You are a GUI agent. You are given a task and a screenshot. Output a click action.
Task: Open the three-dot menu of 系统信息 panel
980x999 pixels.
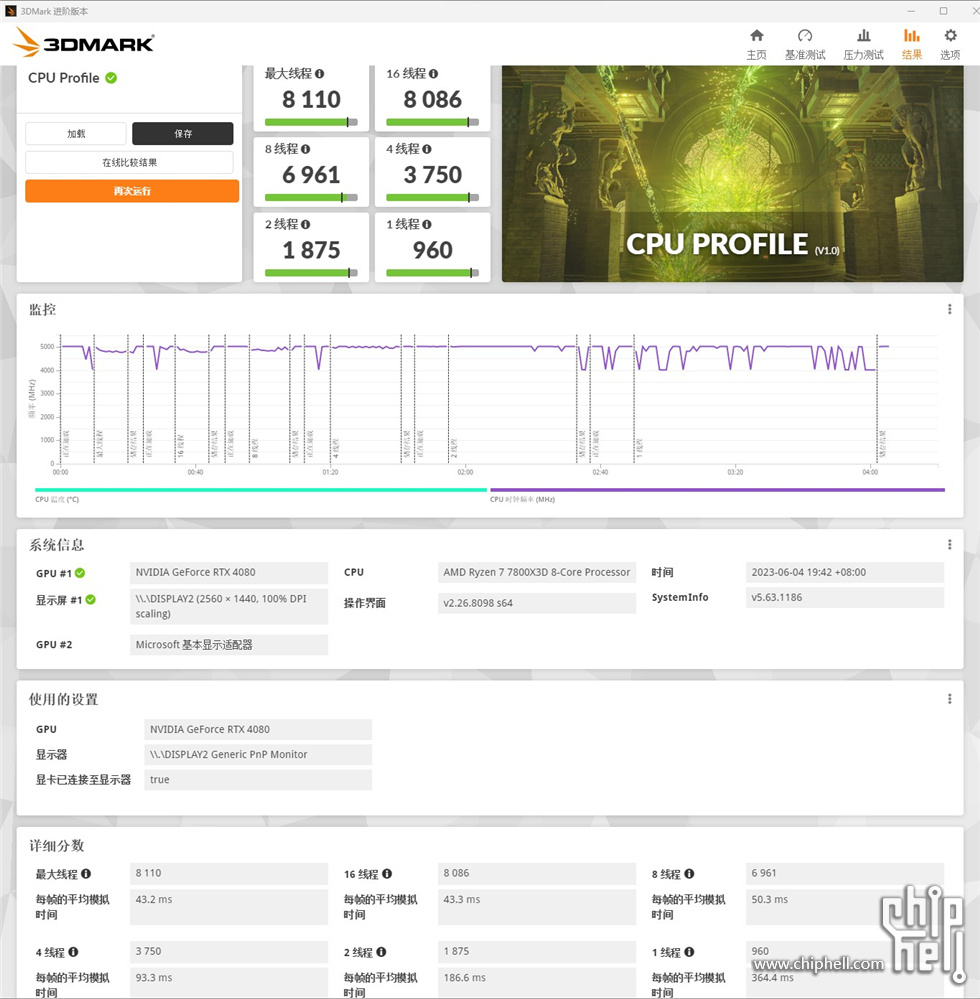(949, 545)
